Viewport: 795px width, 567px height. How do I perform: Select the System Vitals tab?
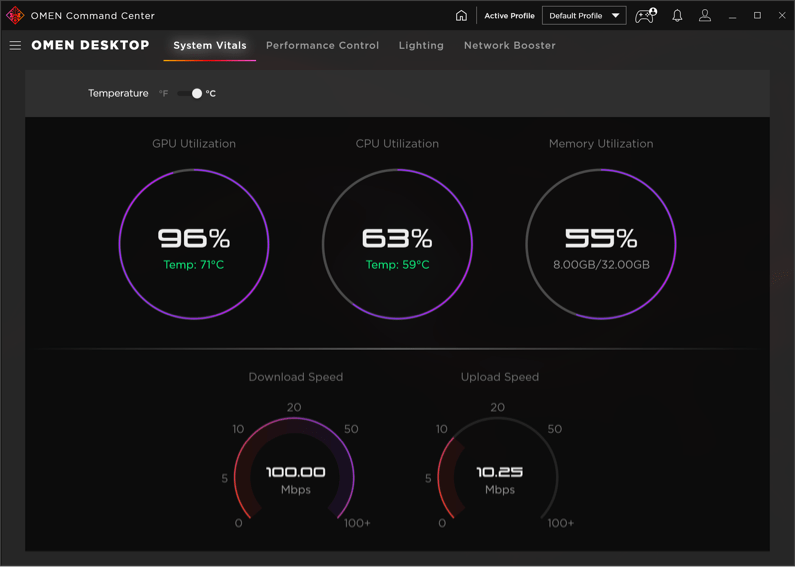pyautogui.click(x=210, y=46)
